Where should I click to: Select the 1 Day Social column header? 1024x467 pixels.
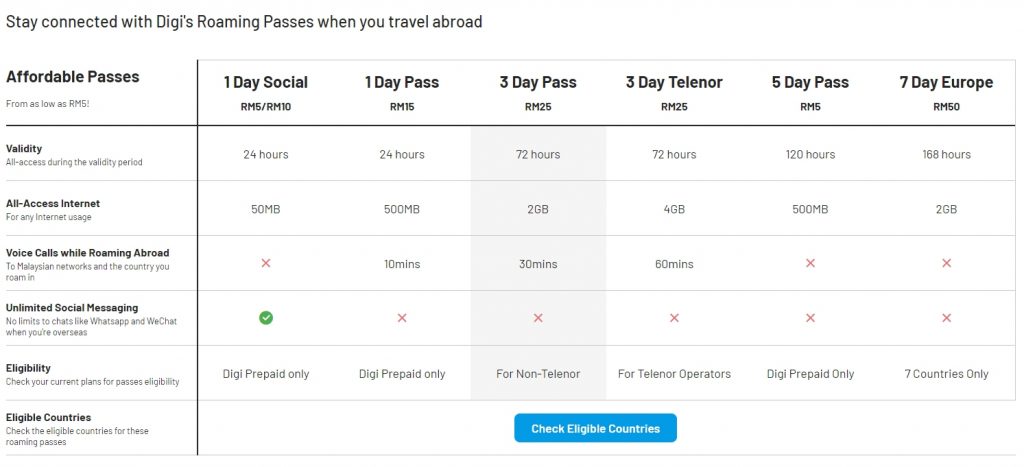pos(266,83)
